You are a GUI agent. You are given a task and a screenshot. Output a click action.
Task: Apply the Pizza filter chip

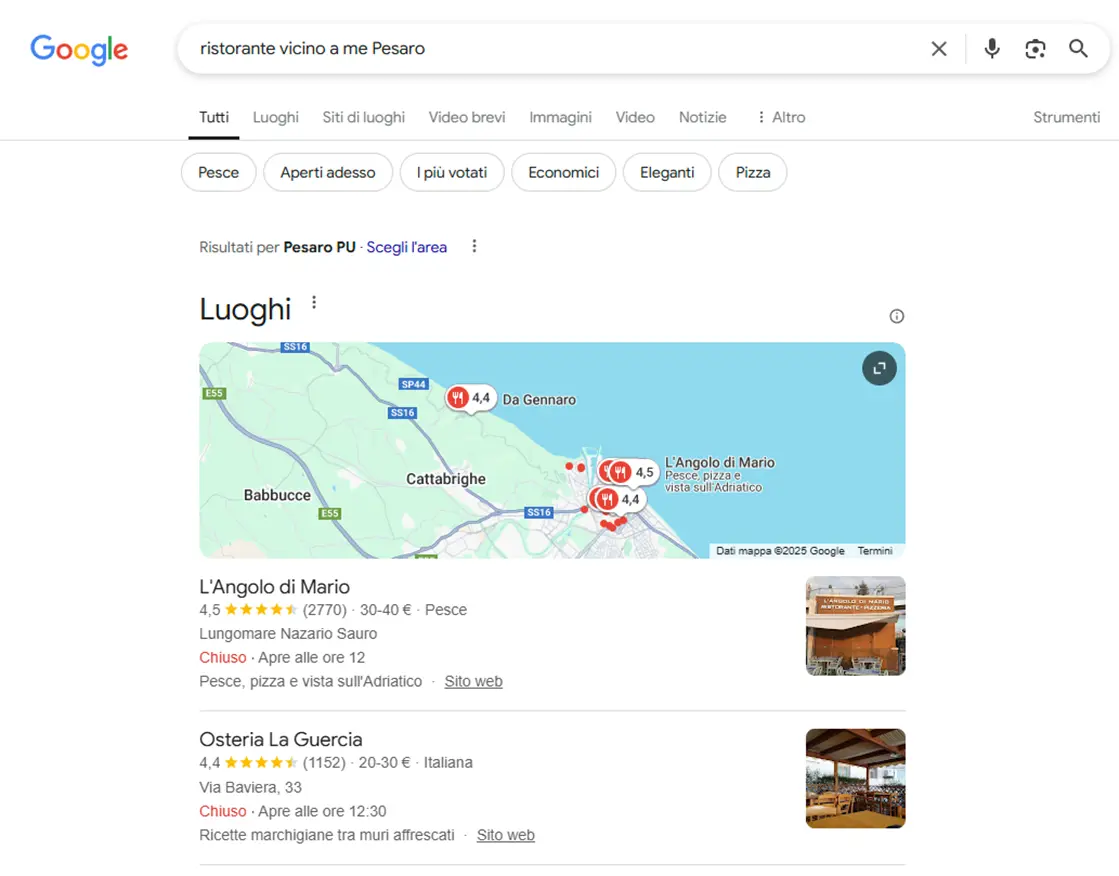click(752, 172)
